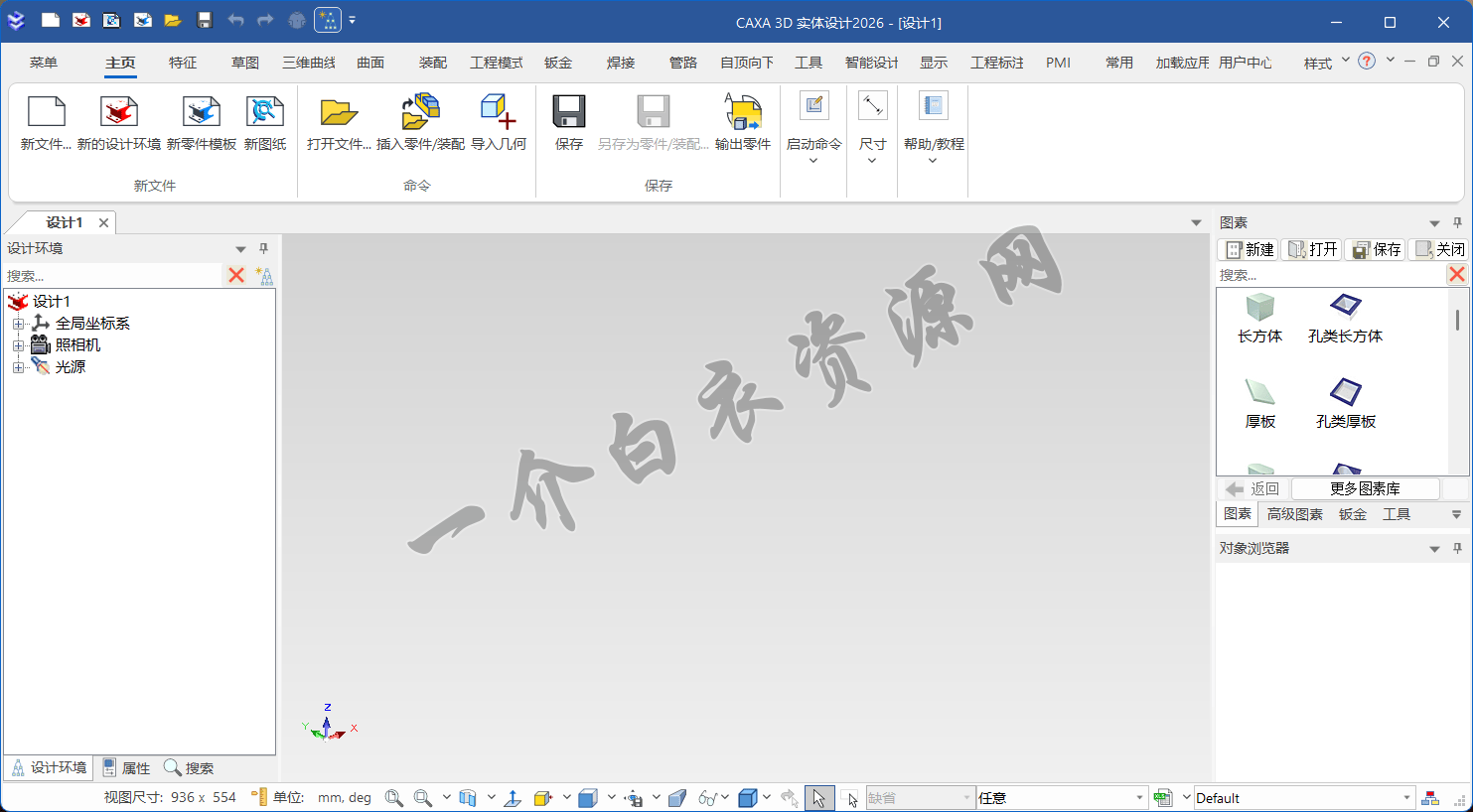Switch to the 草图 ribbon tab

point(245,63)
